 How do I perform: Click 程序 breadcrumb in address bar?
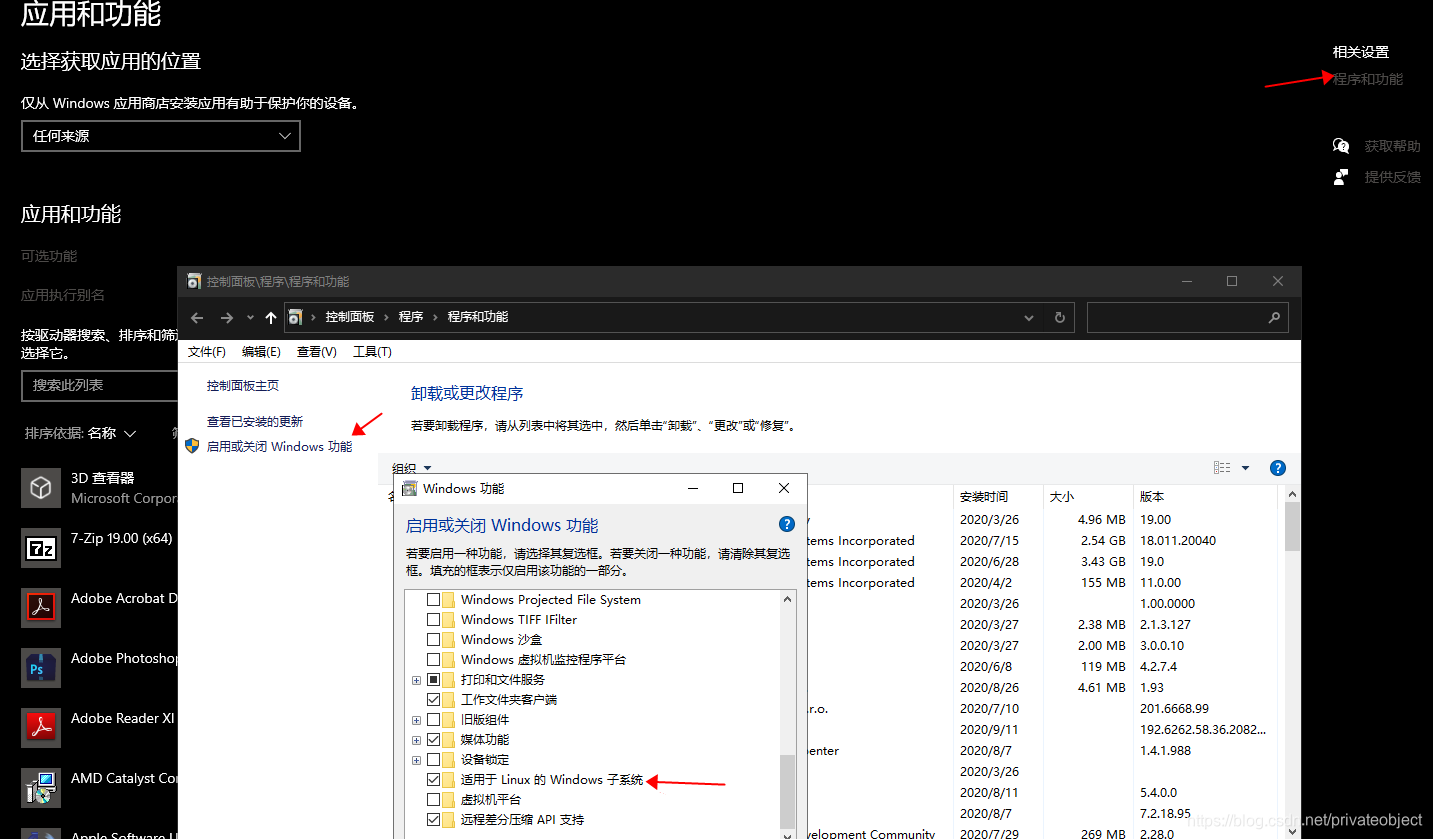411,317
